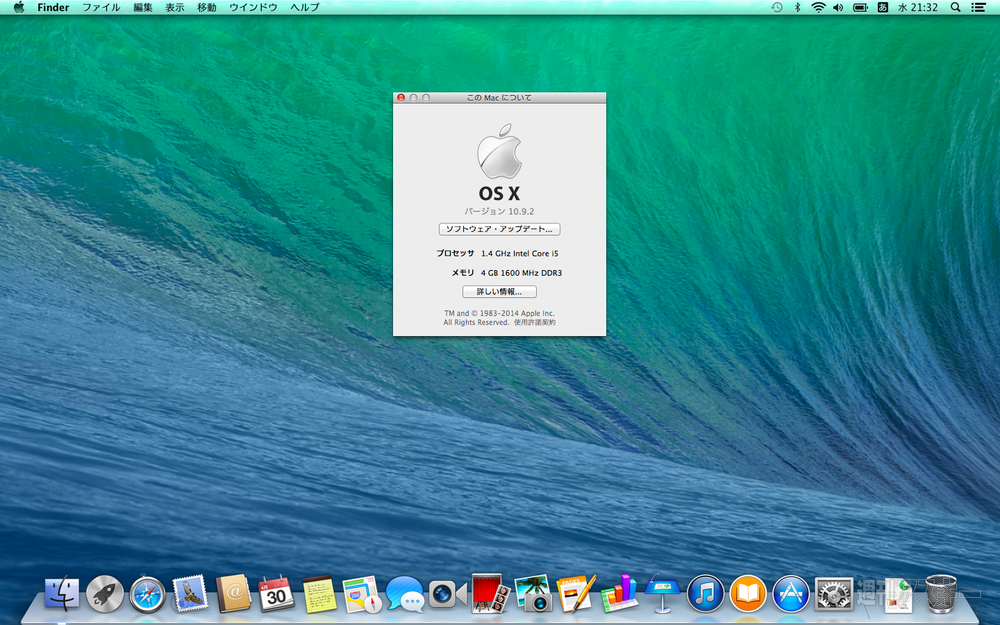Screen dimensions: 1000x625
Task: Click the ソフトウェア・アップデート button
Action: 499,229
